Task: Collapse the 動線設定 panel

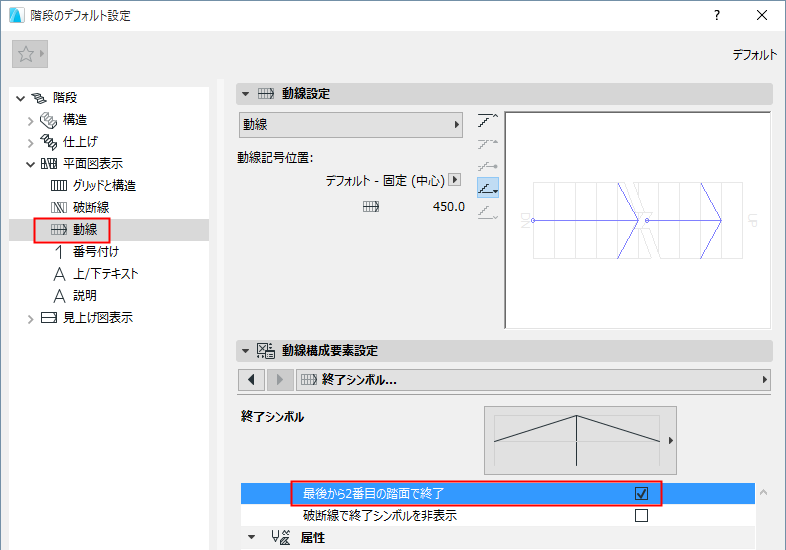Action: pos(245,94)
